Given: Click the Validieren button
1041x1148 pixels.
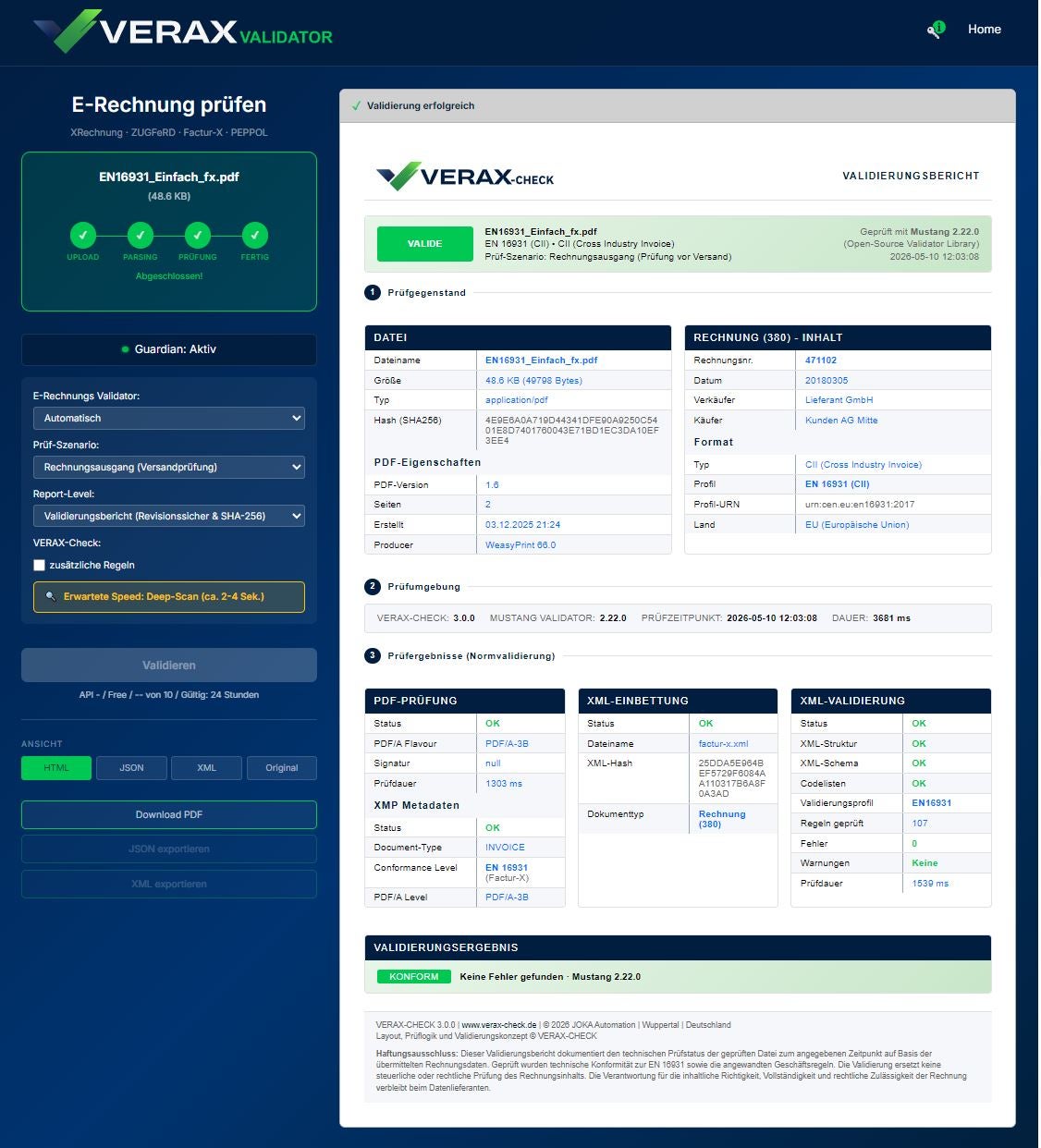Looking at the screenshot, I should [169, 666].
